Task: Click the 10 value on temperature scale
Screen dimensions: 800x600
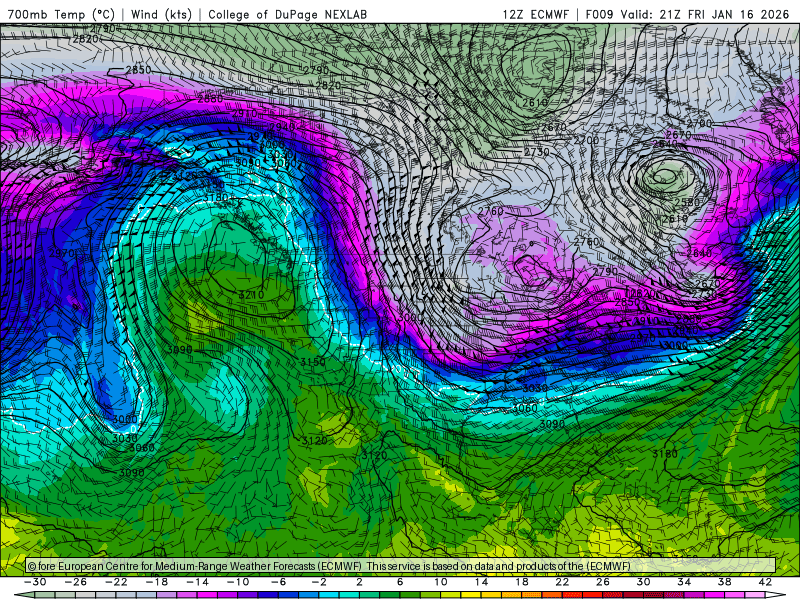Action: 440,582
